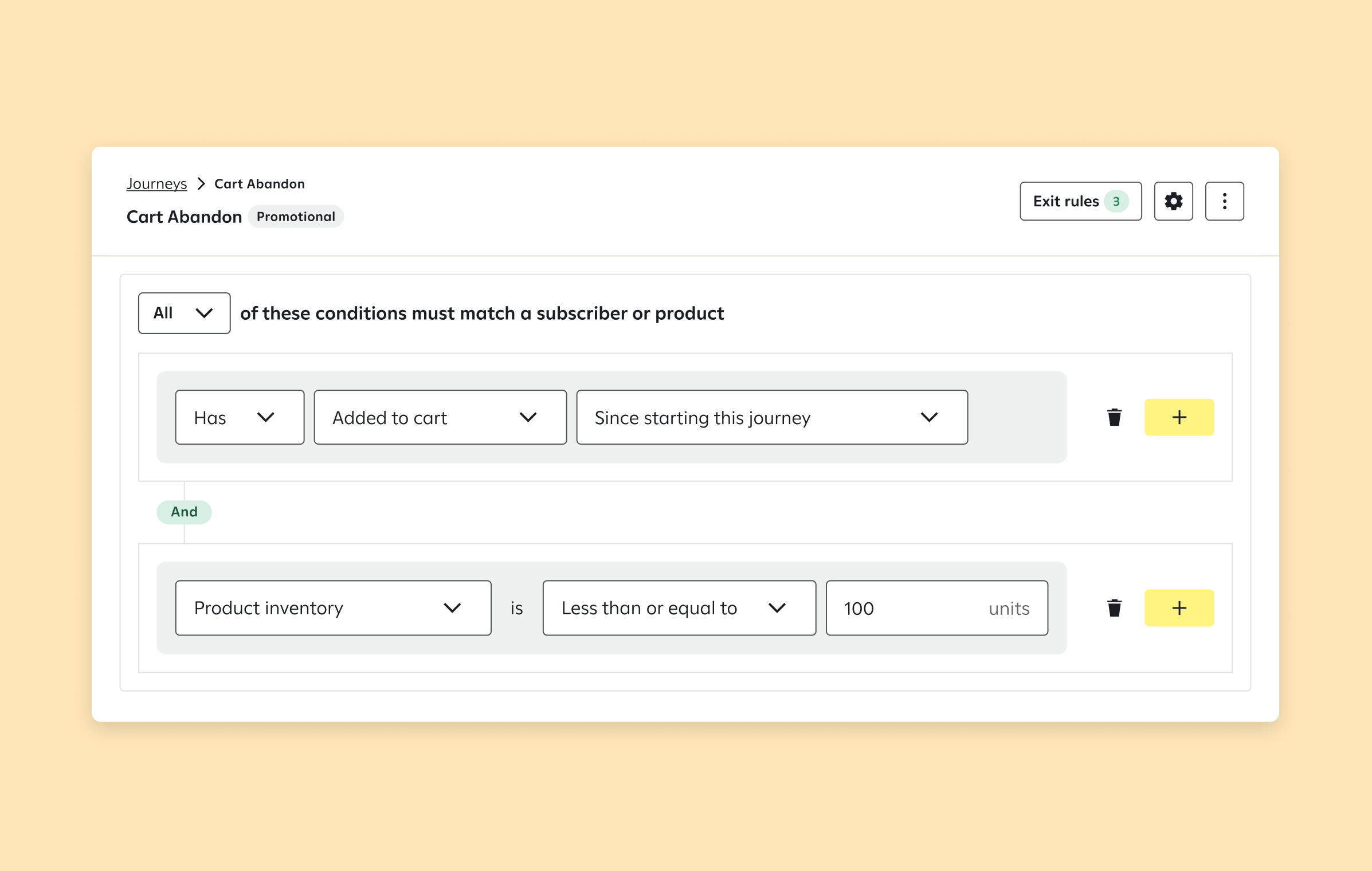Click the Exit rules count badge
This screenshot has height=871, width=1372.
pyautogui.click(x=1116, y=202)
